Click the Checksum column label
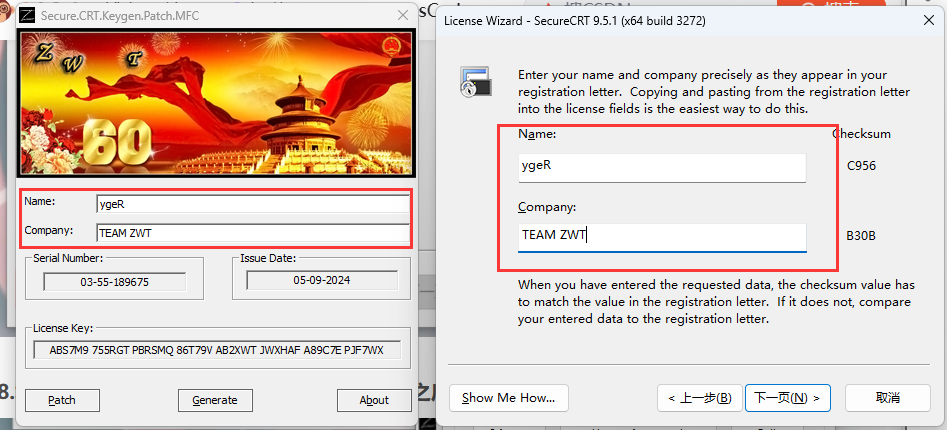This screenshot has width=947, height=430. pos(861,134)
